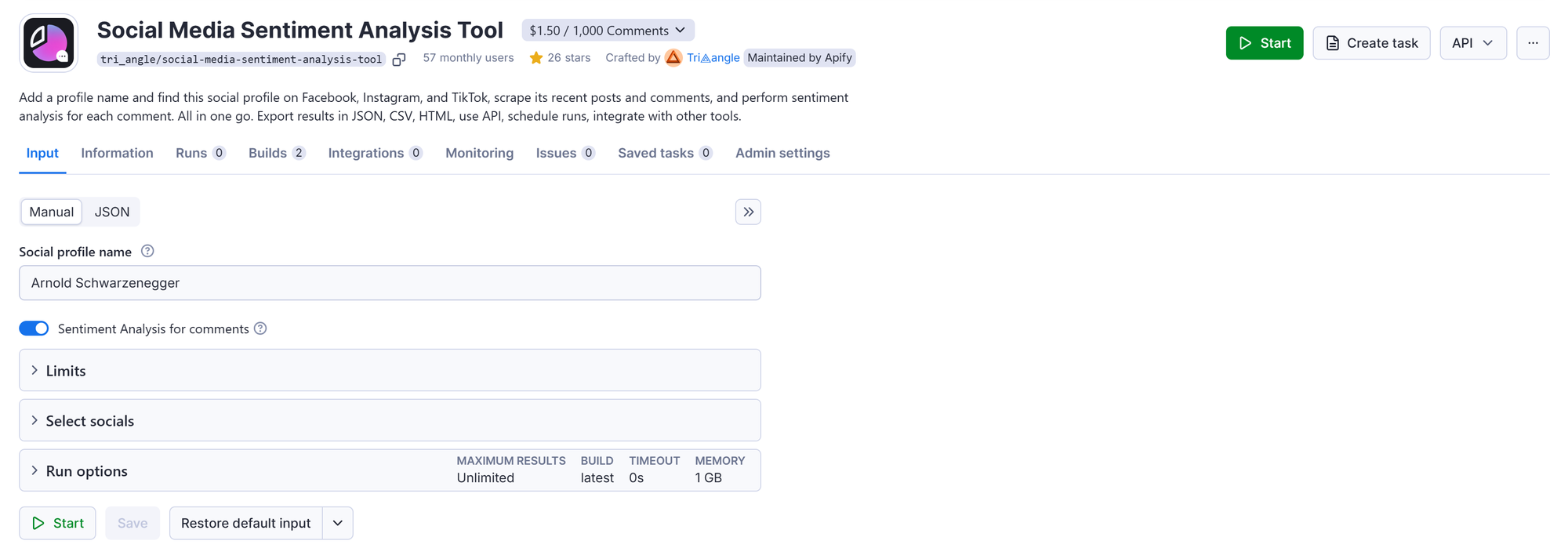Click the Social Media Sentiment Analysis Tool logo
The width and height of the screenshot is (1568, 548).
49,43
